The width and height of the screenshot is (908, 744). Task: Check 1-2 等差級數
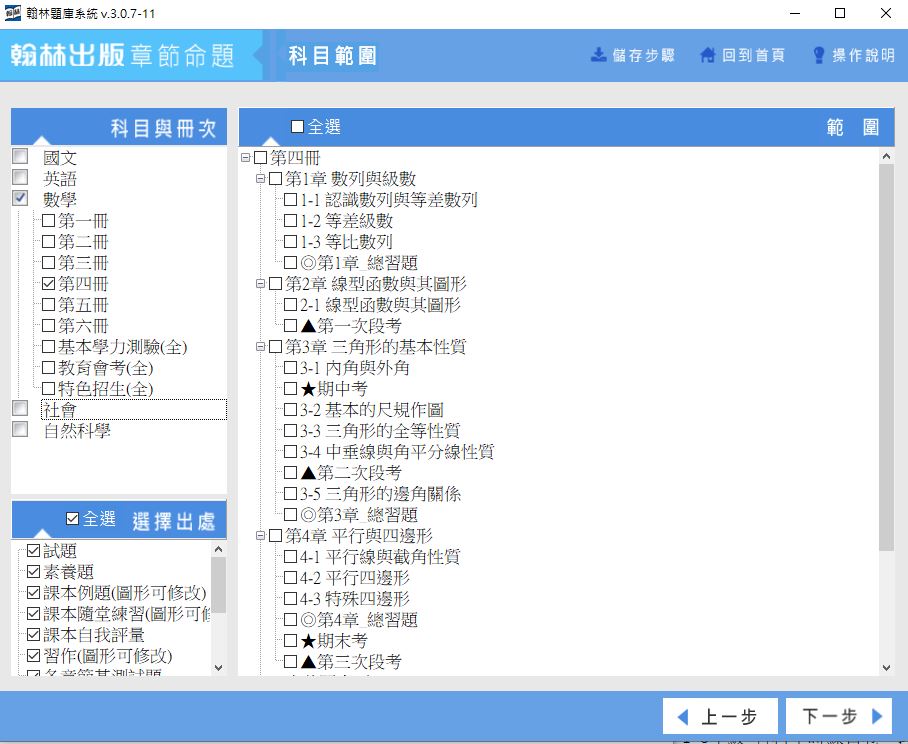pyautogui.click(x=291, y=221)
